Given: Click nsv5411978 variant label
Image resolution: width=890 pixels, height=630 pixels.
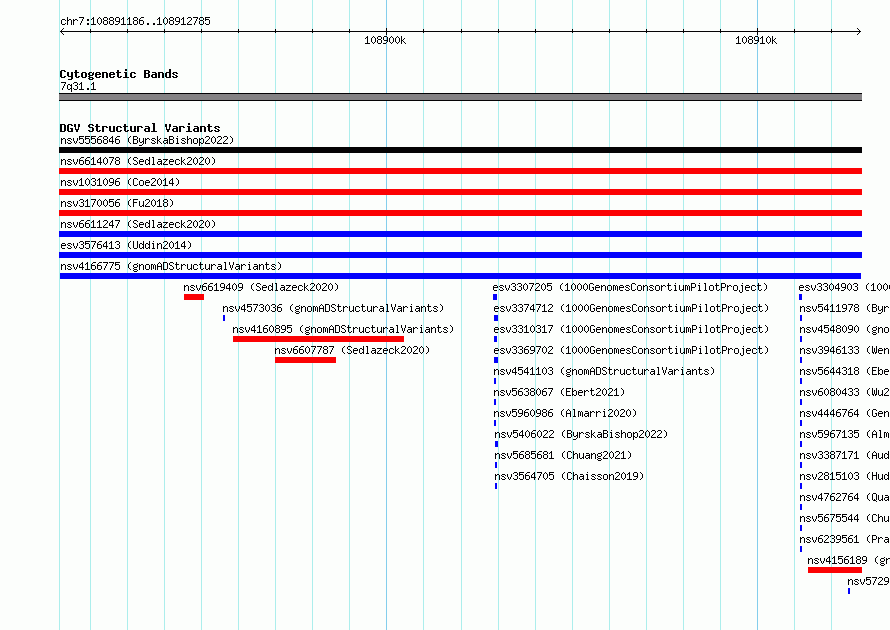Looking at the screenshot, I should click(x=844, y=308).
